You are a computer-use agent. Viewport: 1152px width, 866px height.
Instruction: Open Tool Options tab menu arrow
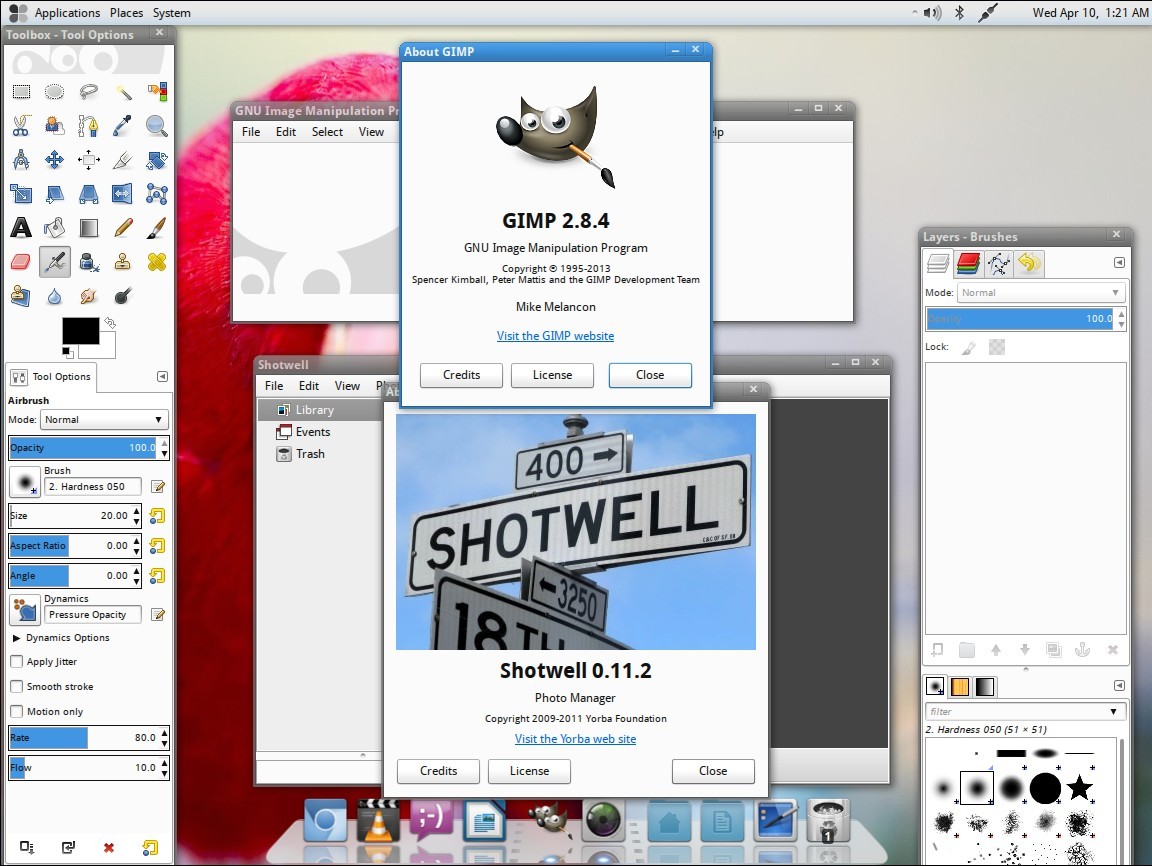pyautogui.click(x=162, y=376)
